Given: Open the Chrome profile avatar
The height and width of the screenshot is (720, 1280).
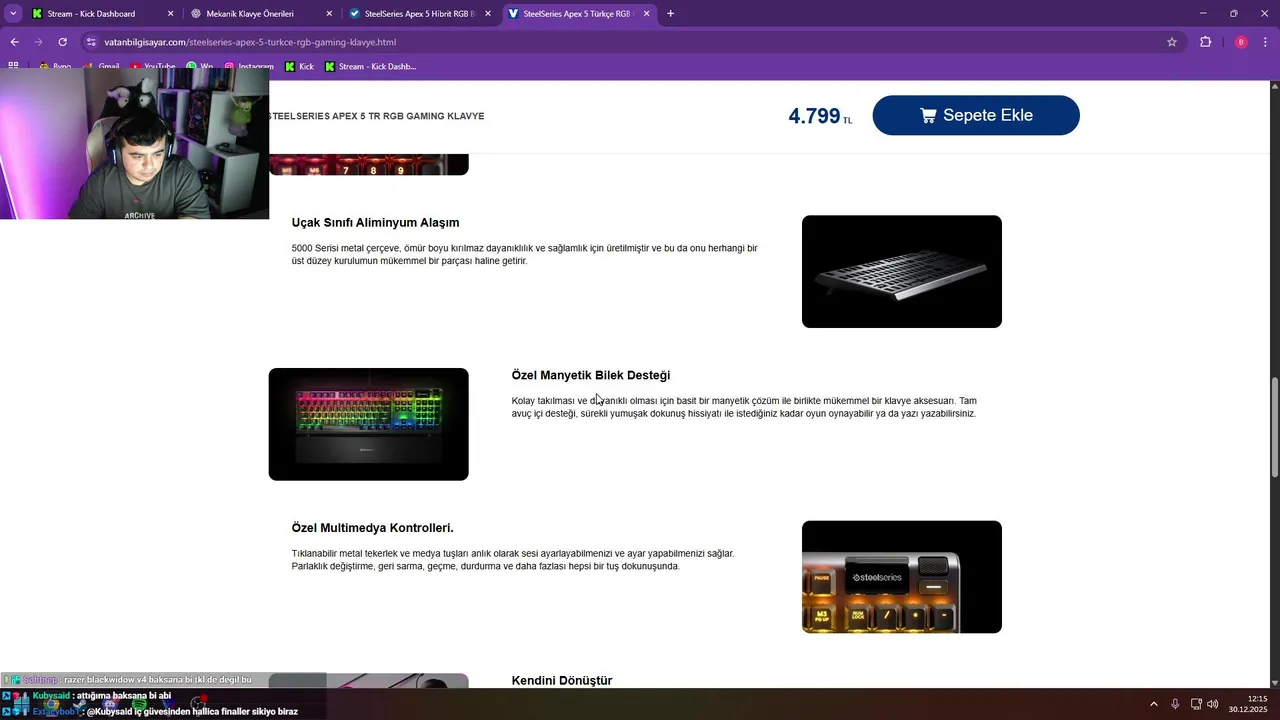Looking at the screenshot, I should 1241,42.
